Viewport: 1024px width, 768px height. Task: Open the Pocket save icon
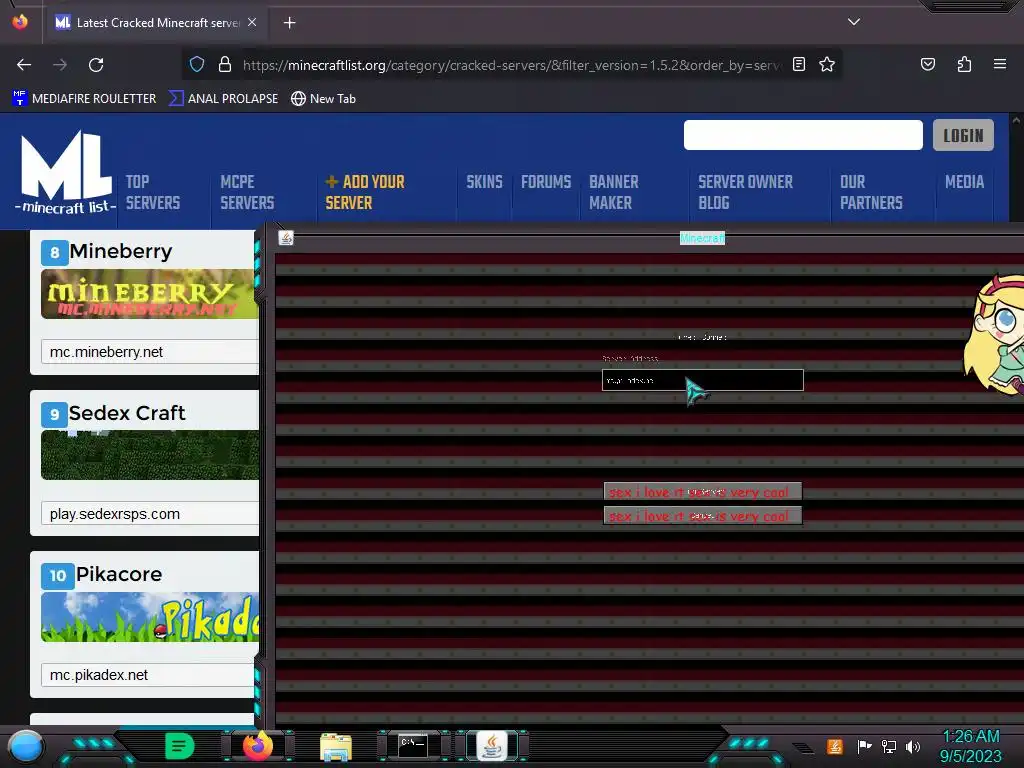(x=927, y=64)
